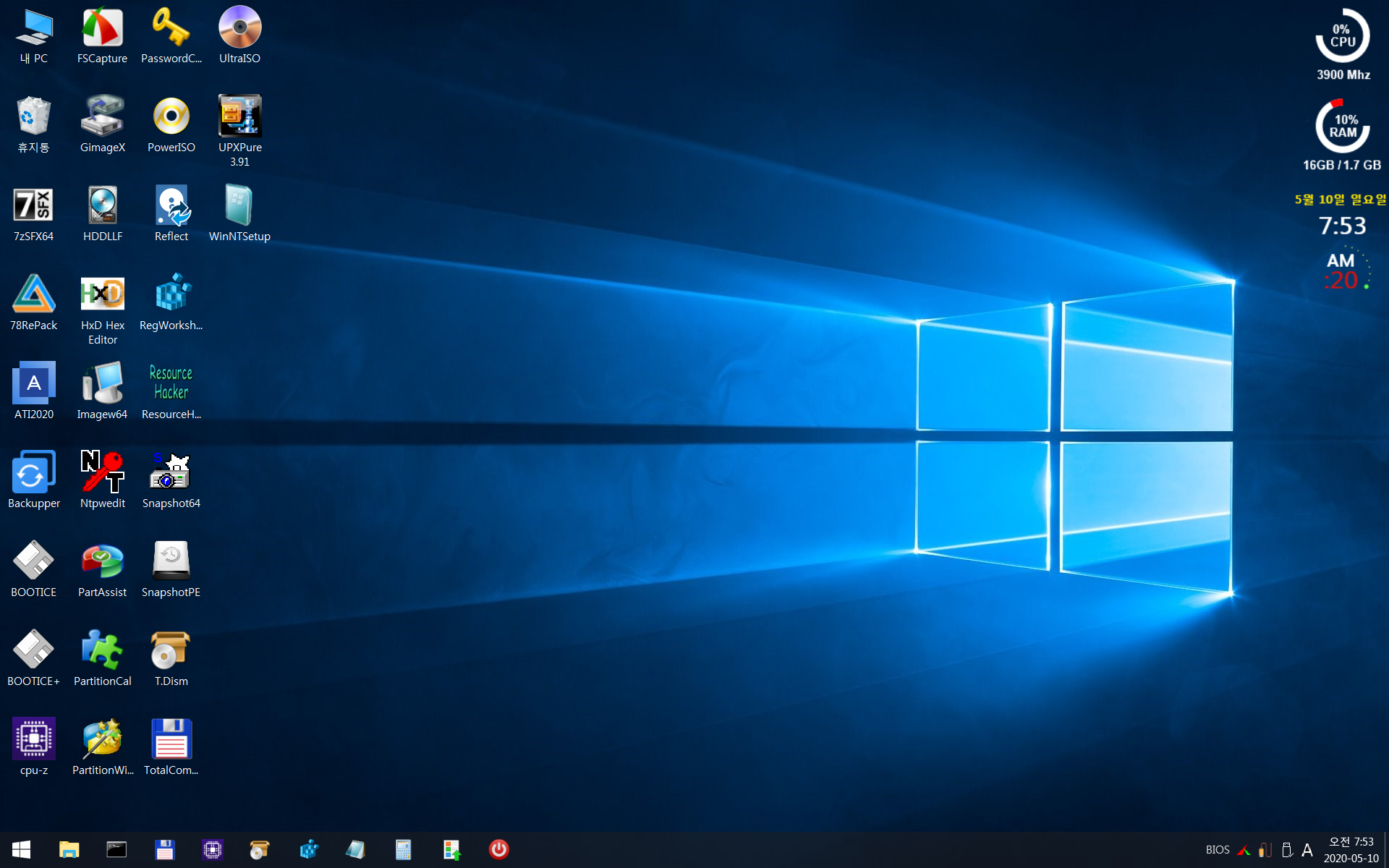Launch the registry cubes taskbar icon
Image resolution: width=1389 pixels, height=868 pixels.
tap(309, 849)
